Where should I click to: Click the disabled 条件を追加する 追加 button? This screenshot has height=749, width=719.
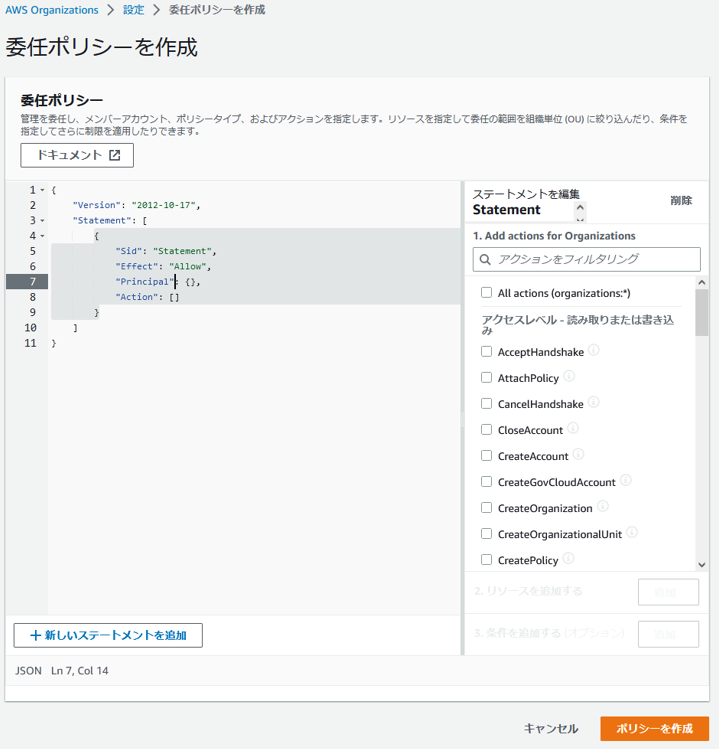[x=668, y=634]
